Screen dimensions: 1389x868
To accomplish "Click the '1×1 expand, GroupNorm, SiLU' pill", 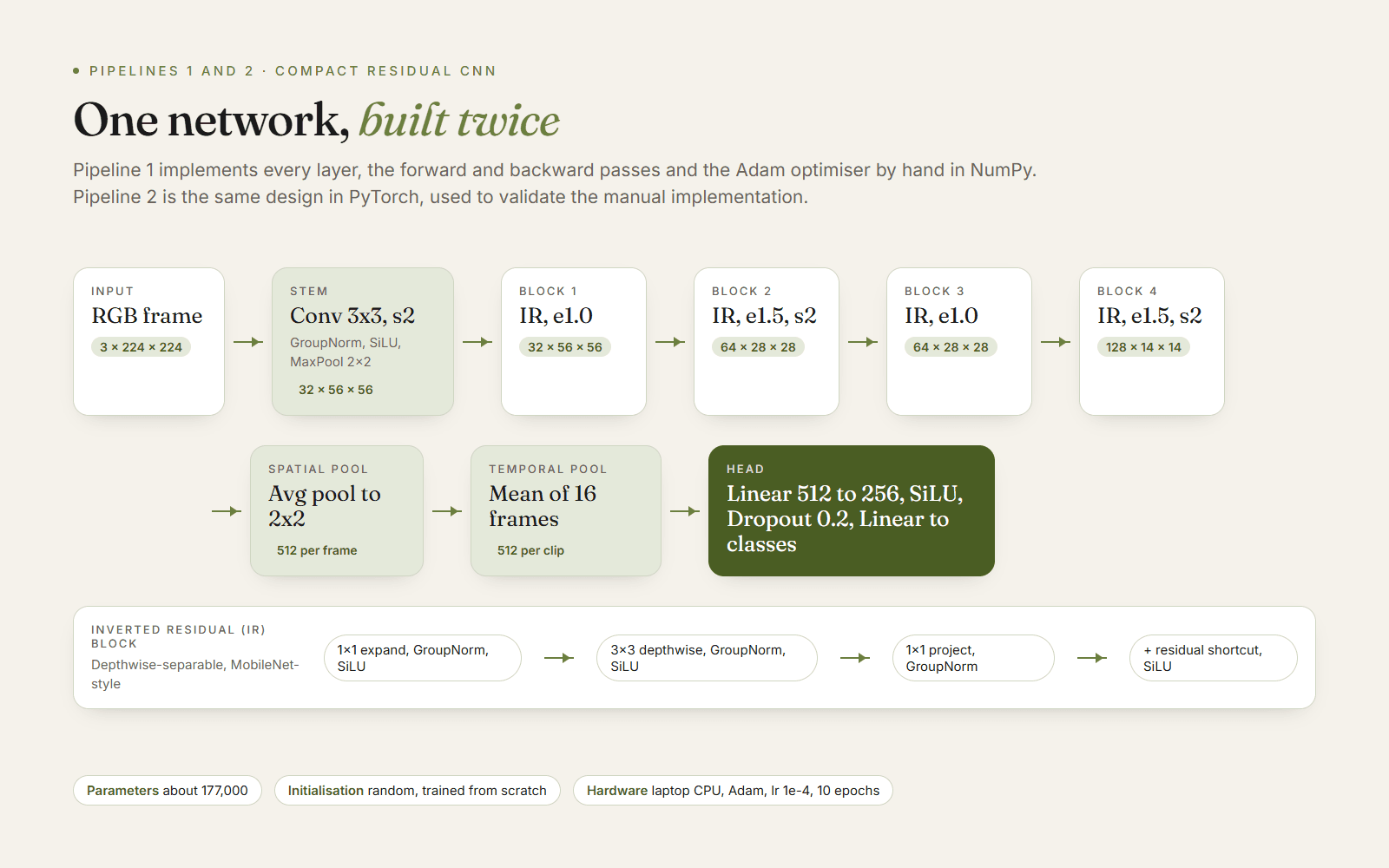I will coord(423,658).
